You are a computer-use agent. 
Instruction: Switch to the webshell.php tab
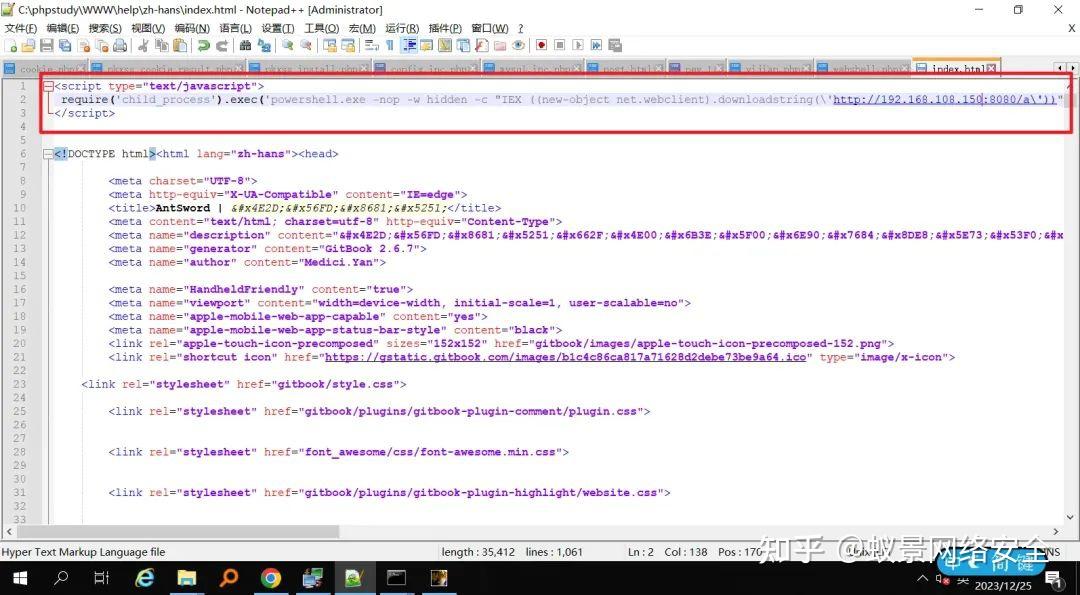pyautogui.click(x=864, y=68)
